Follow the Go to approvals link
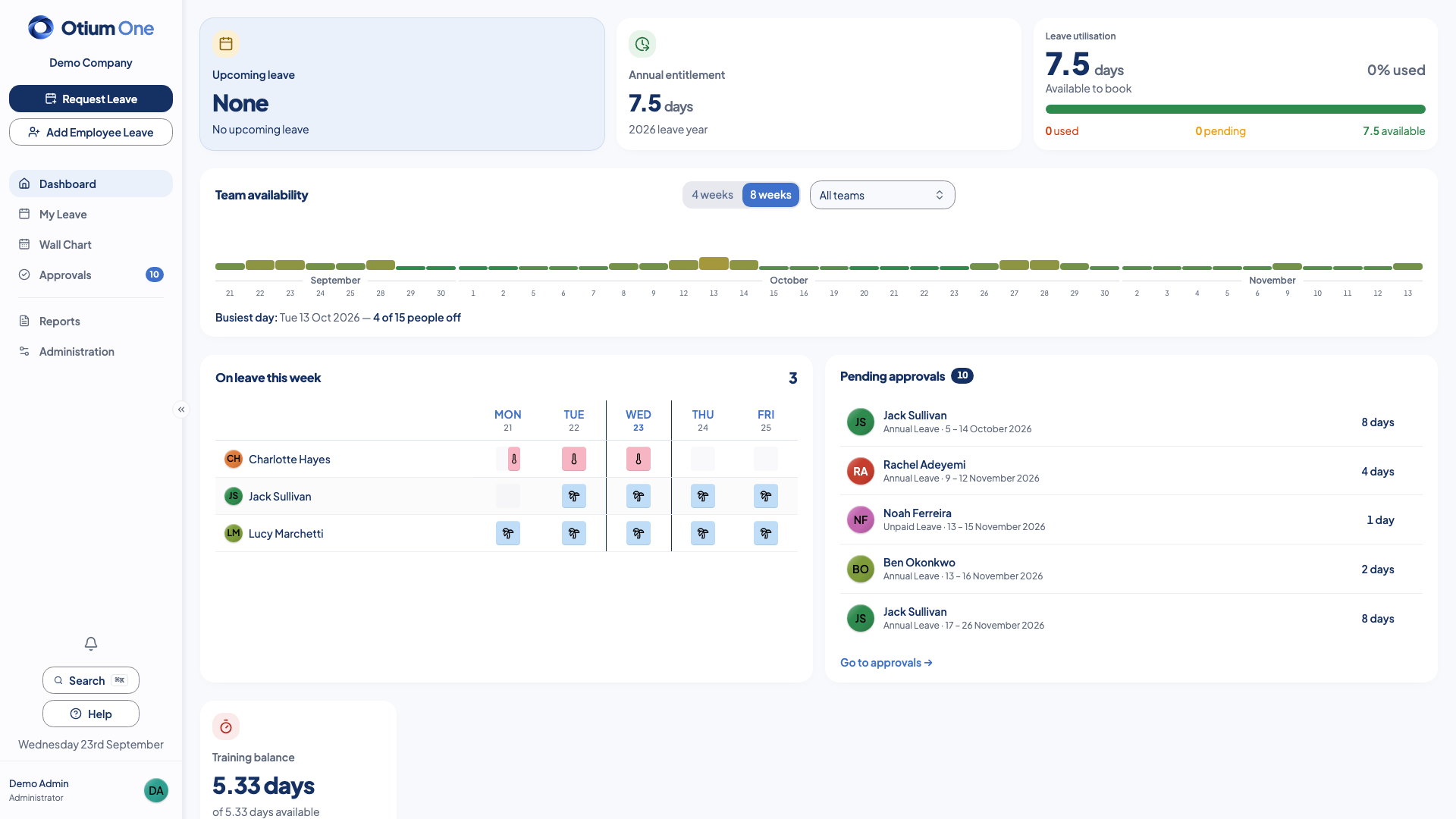 886,663
